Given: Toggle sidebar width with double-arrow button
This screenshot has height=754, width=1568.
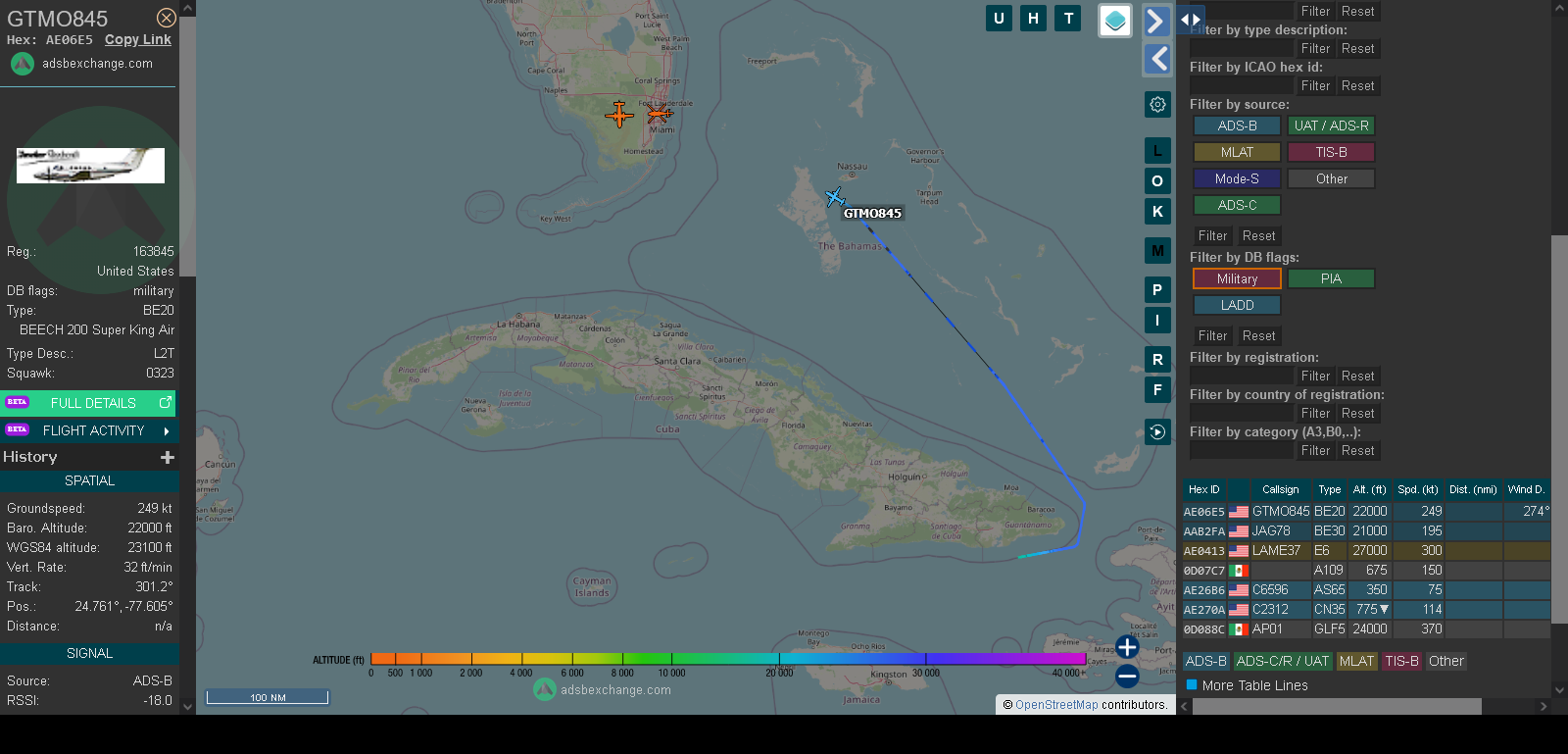Looking at the screenshot, I should click(x=1190, y=20).
